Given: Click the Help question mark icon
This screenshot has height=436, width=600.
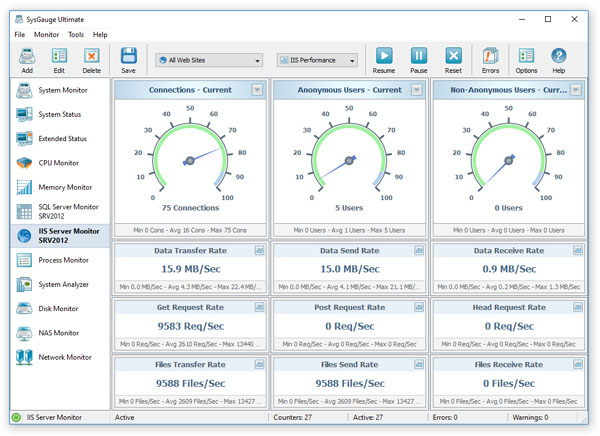Looking at the screenshot, I should click(559, 57).
